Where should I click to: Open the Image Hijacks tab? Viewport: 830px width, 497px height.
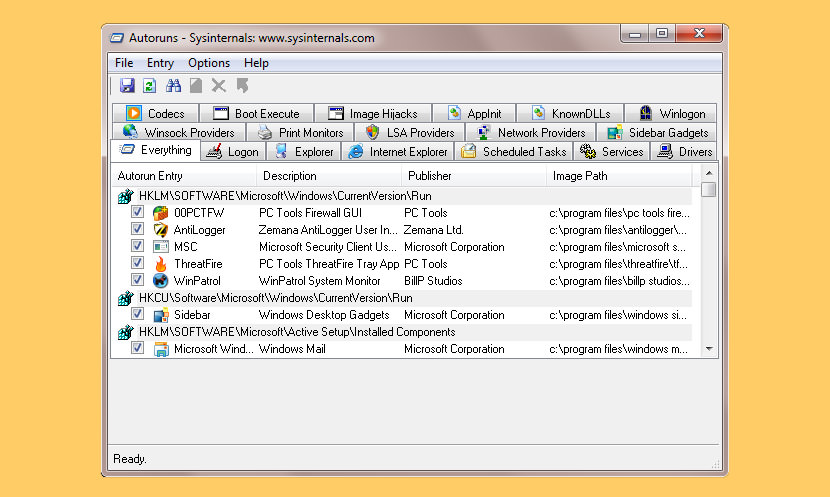click(x=373, y=113)
